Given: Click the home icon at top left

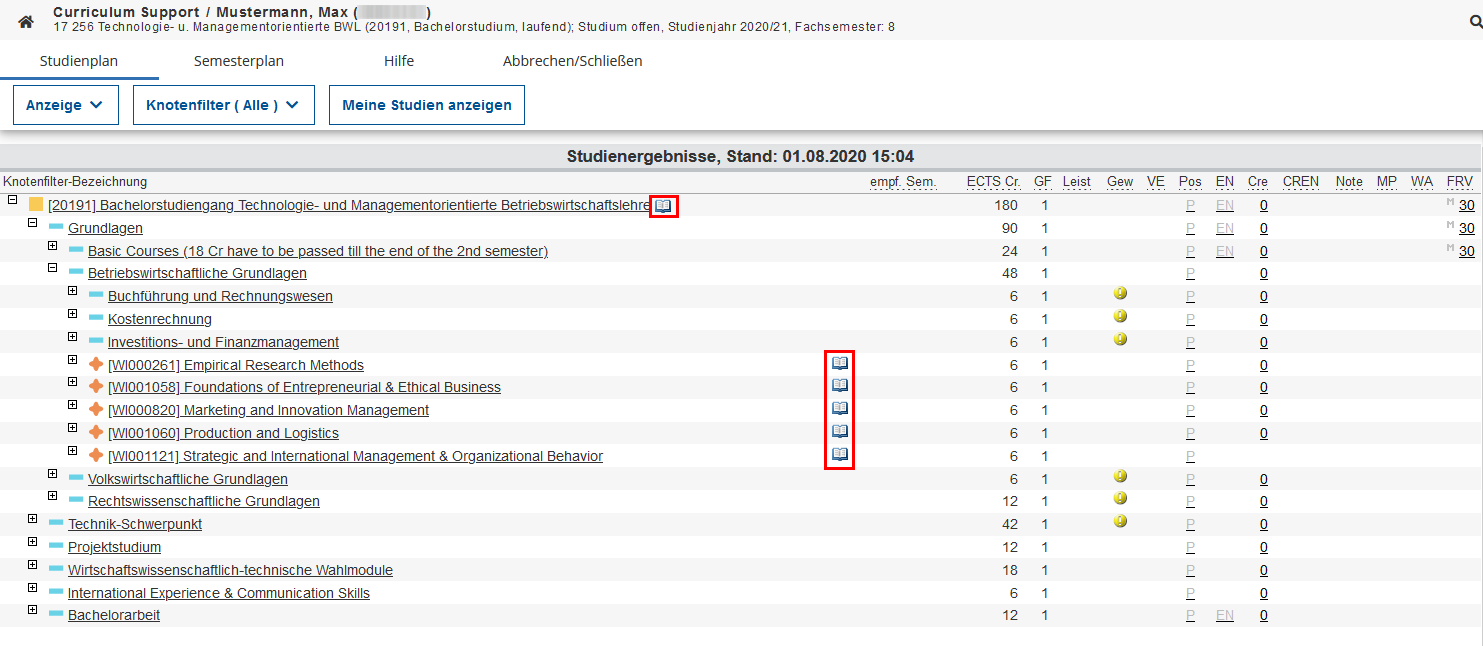Looking at the screenshot, I should (x=26, y=21).
